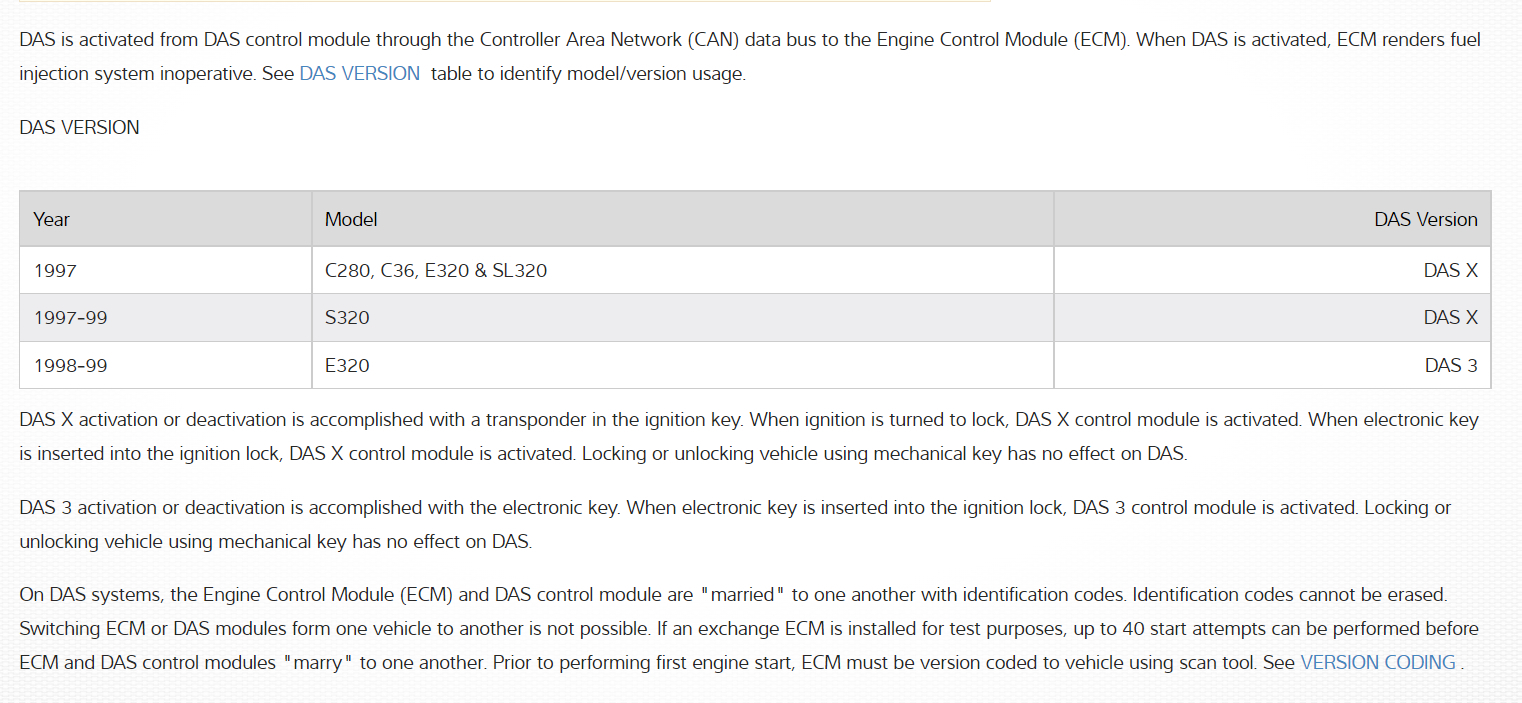Click the "Model" column header
The height and width of the screenshot is (703, 1522).
click(351, 219)
